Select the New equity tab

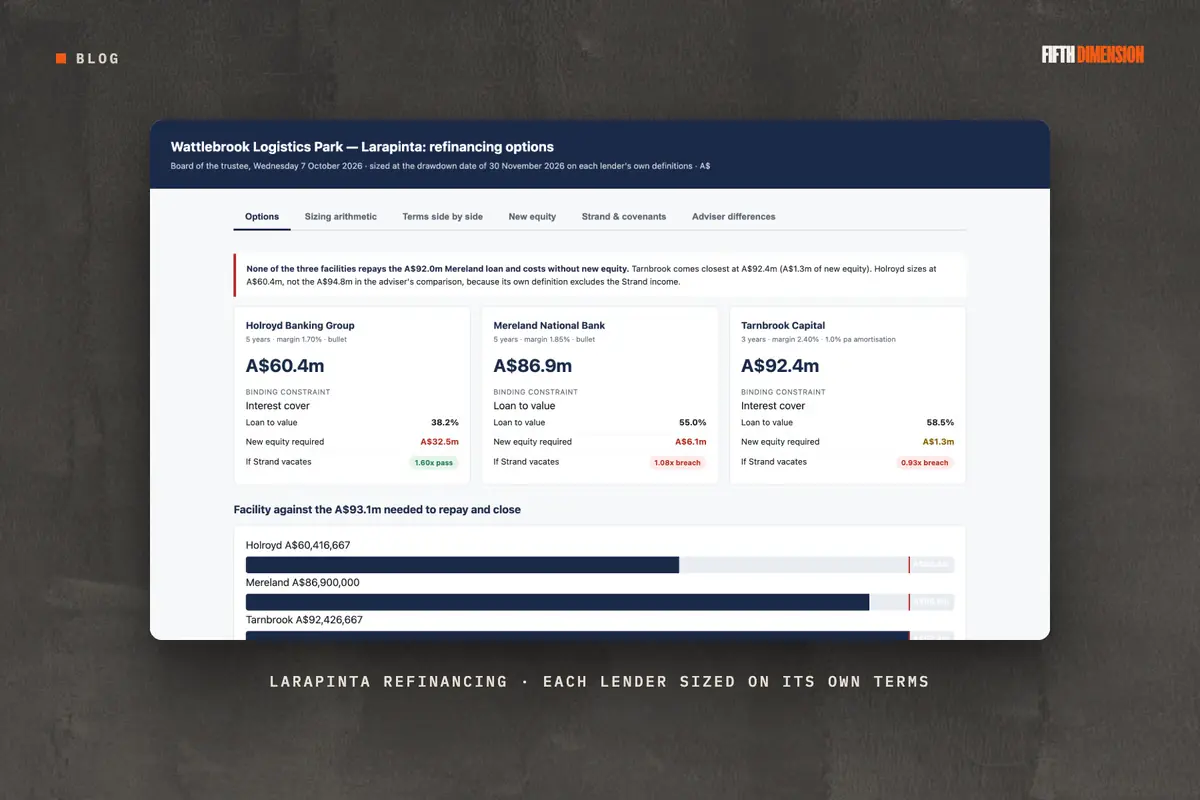click(532, 216)
